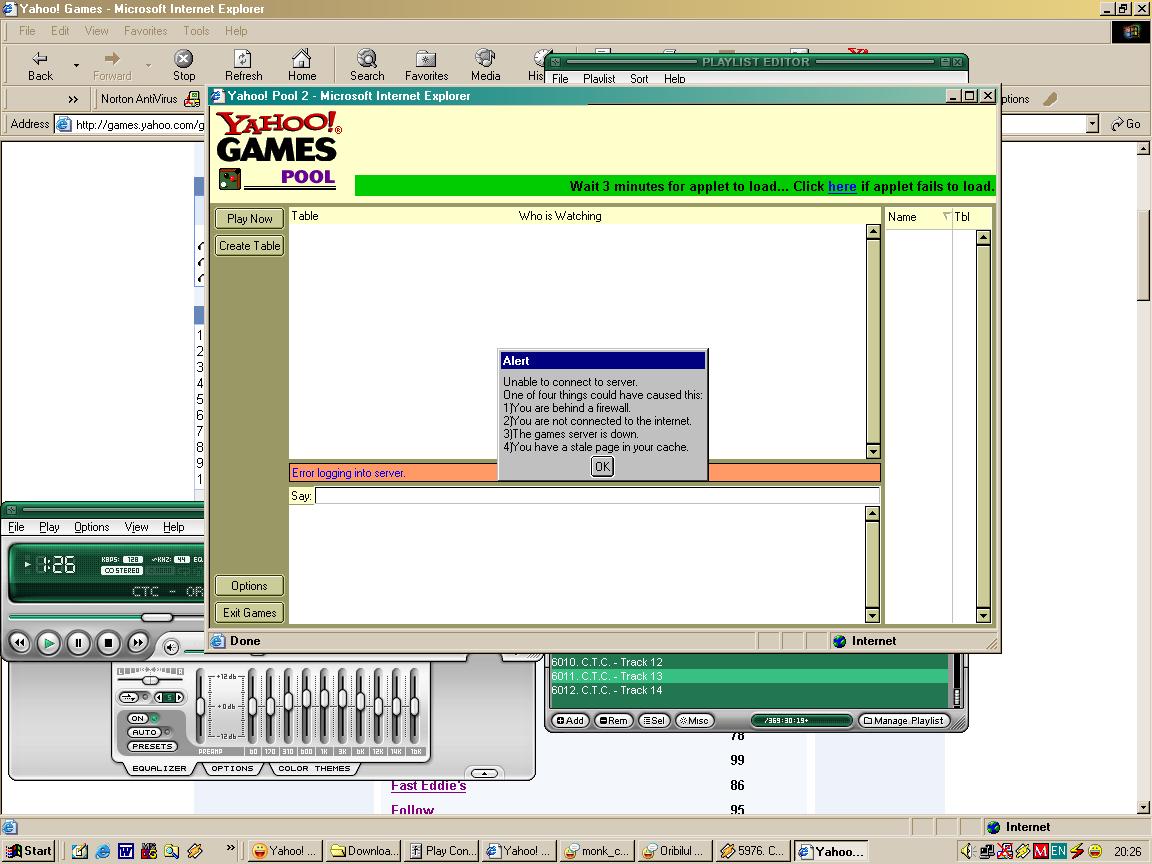The height and width of the screenshot is (864, 1152).
Task: Click Winamp previous track button
Action: tap(20, 643)
